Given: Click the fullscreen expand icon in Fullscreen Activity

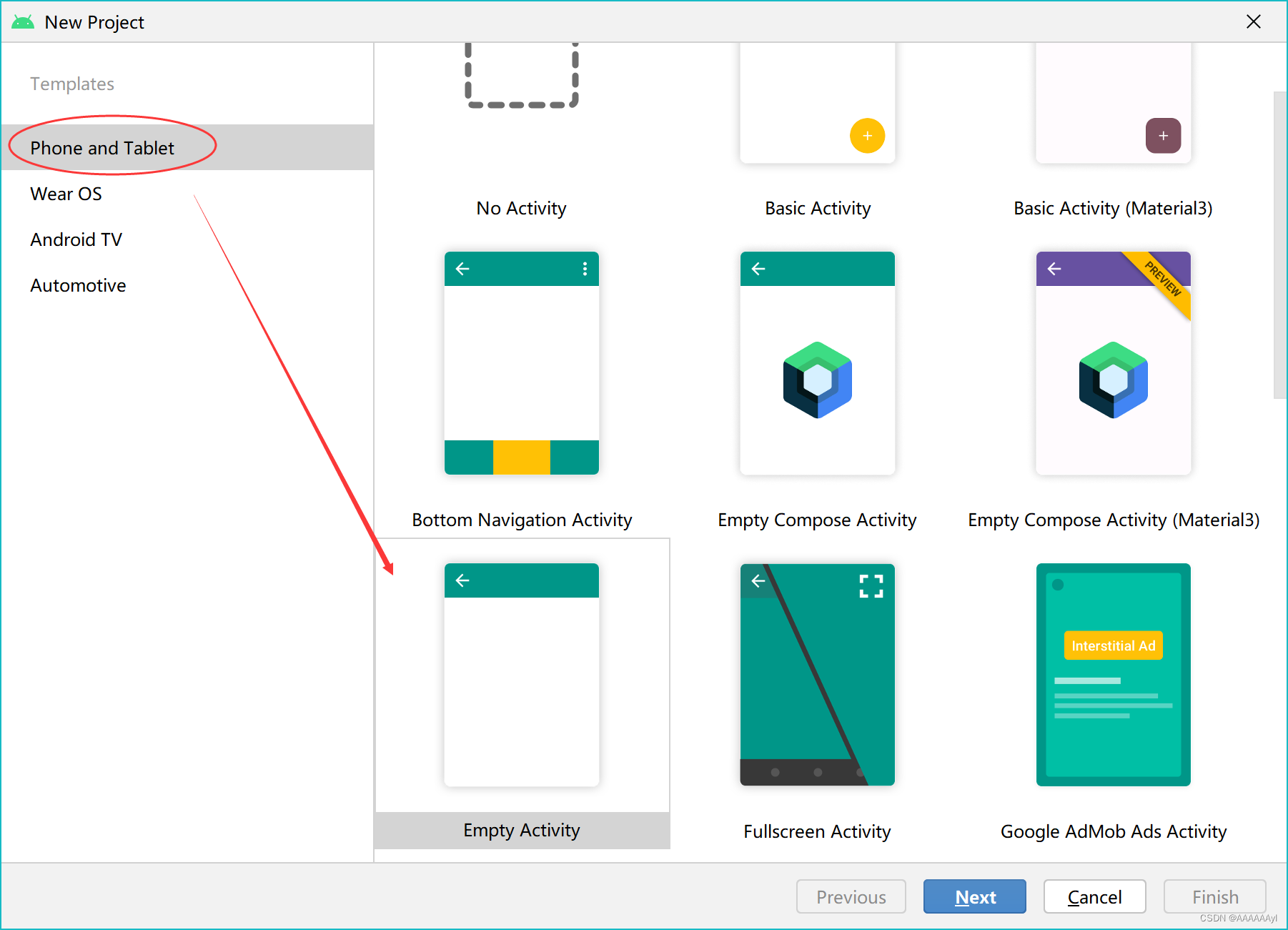Looking at the screenshot, I should (871, 586).
